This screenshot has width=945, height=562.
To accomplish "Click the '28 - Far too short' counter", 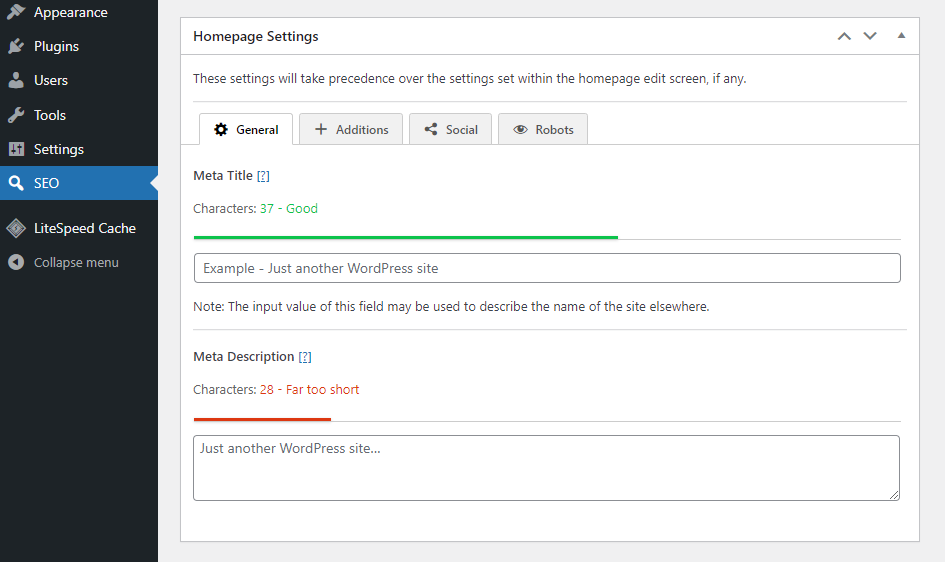I will pos(309,390).
